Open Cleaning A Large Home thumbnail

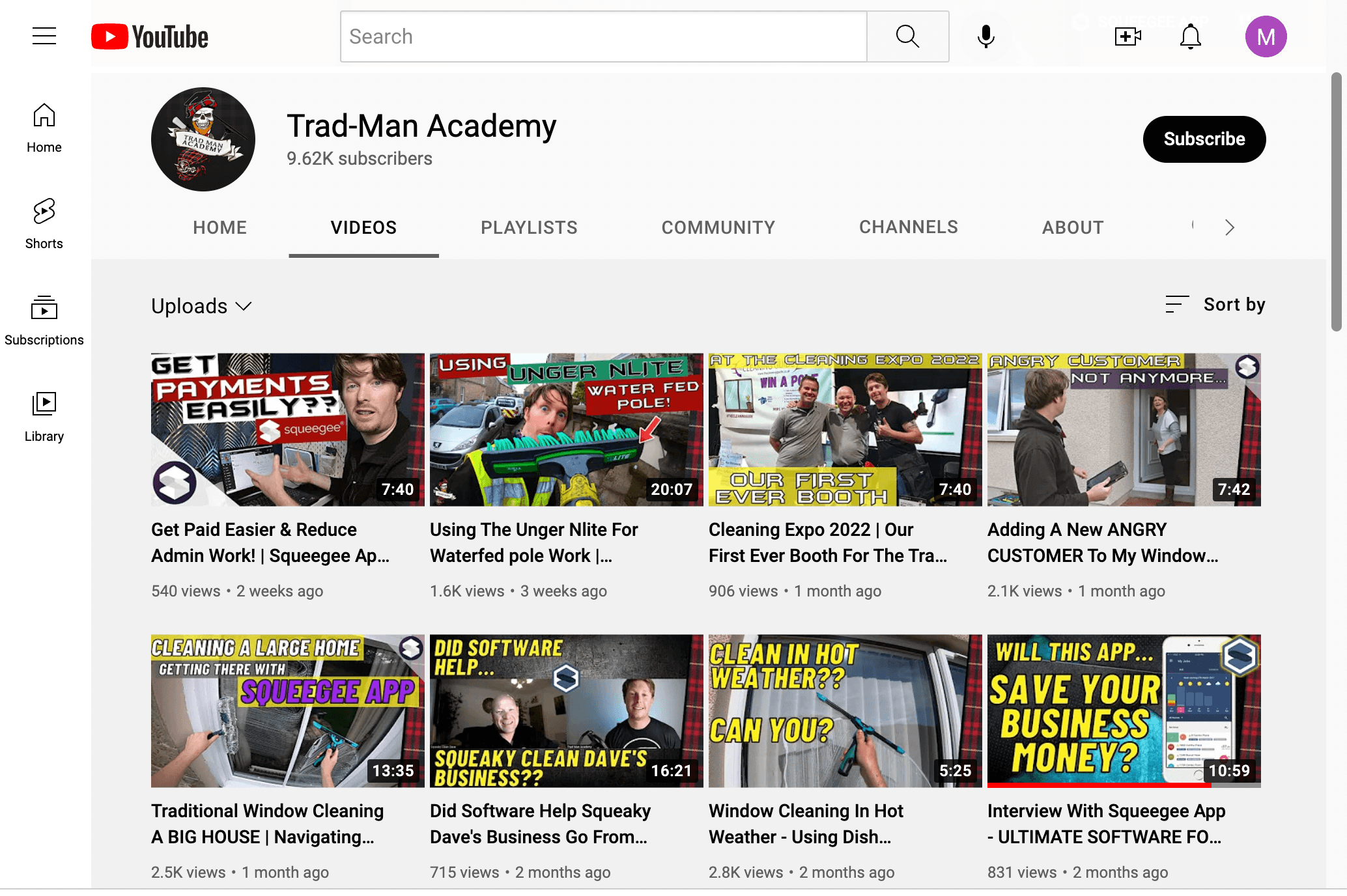288,711
